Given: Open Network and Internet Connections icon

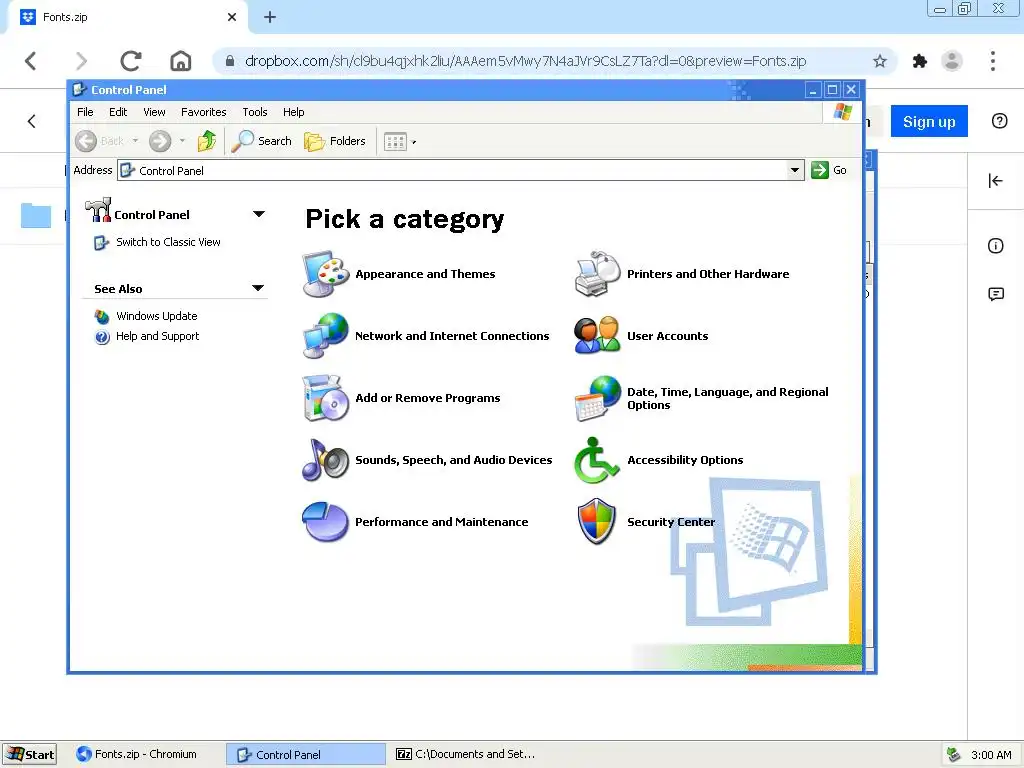Looking at the screenshot, I should [326, 336].
